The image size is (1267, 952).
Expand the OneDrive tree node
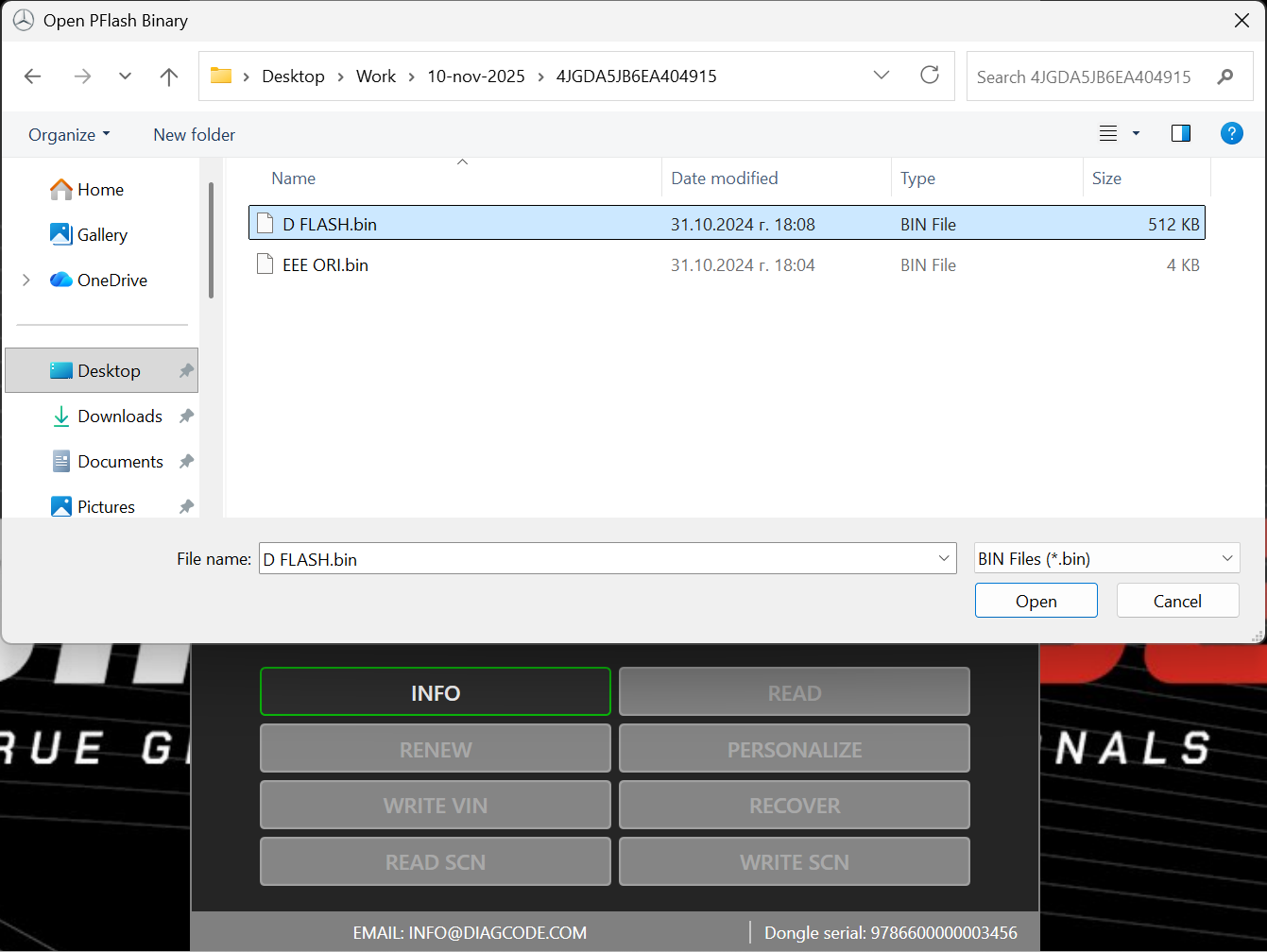(26, 280)
